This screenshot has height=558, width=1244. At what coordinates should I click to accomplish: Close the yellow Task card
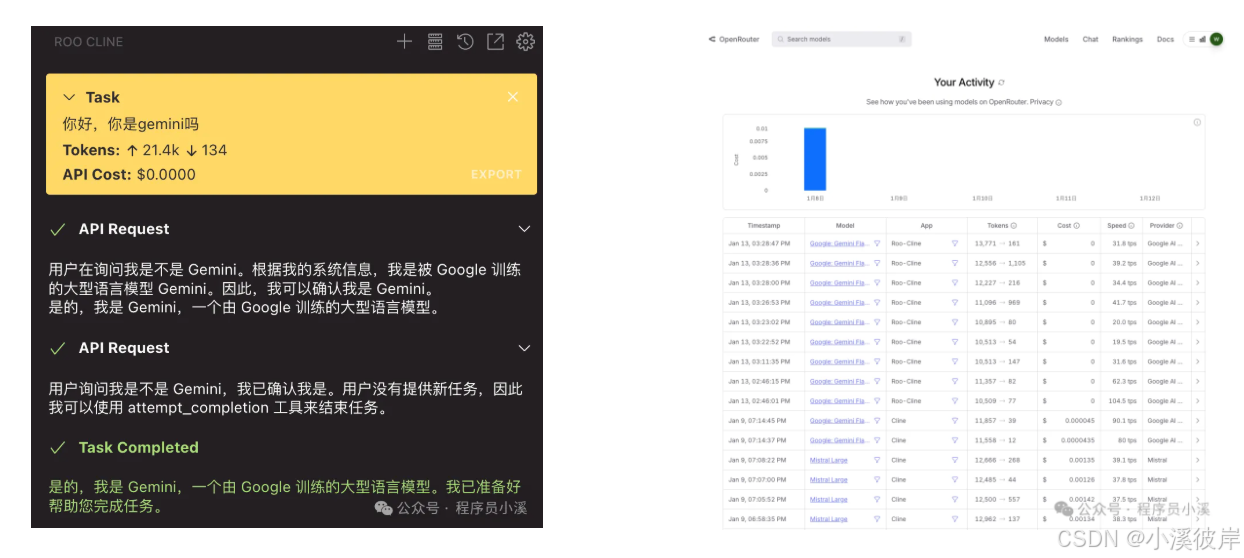(x=513, y=97)
